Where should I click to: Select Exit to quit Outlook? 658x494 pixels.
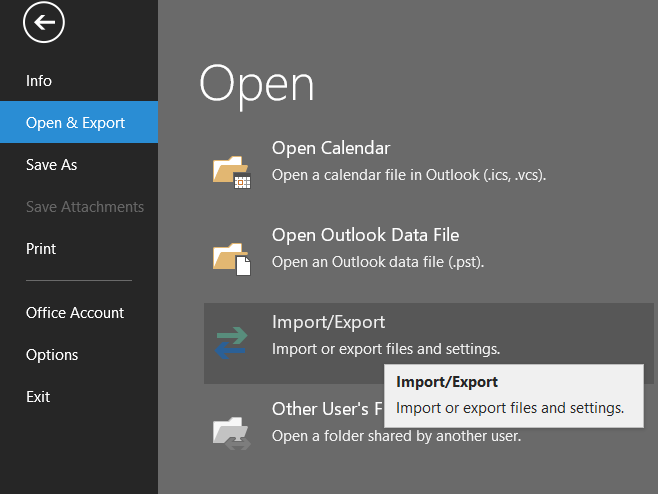coord(38,397)
